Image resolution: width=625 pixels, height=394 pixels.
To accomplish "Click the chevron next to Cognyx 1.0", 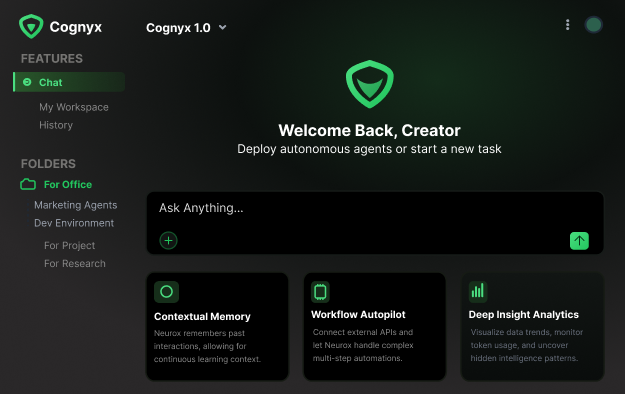I will pos(222,28).
